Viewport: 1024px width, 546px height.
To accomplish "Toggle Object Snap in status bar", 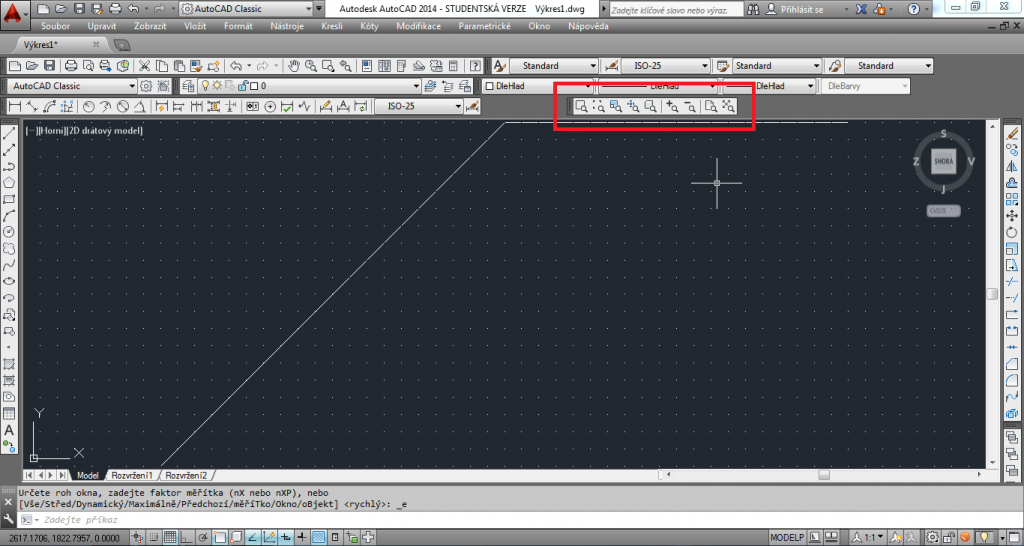I will (x=219, y=538).
